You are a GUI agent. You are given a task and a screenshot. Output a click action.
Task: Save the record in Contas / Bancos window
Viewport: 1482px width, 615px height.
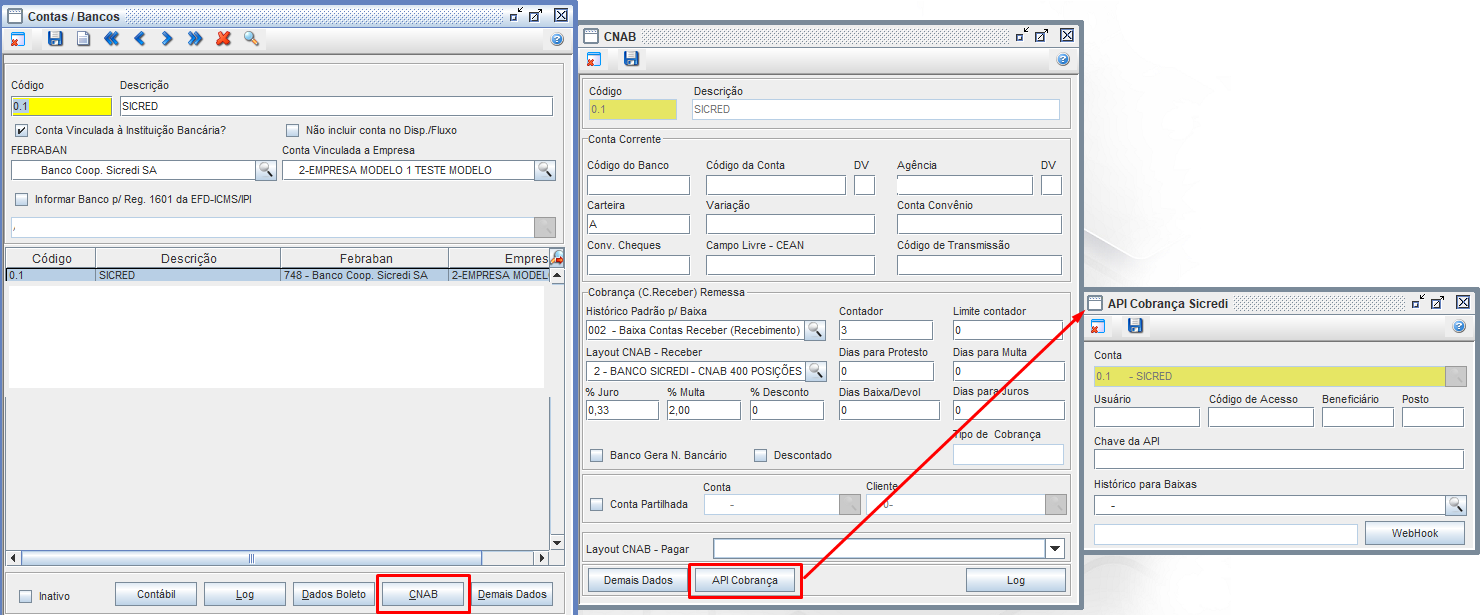click(55, 39)
